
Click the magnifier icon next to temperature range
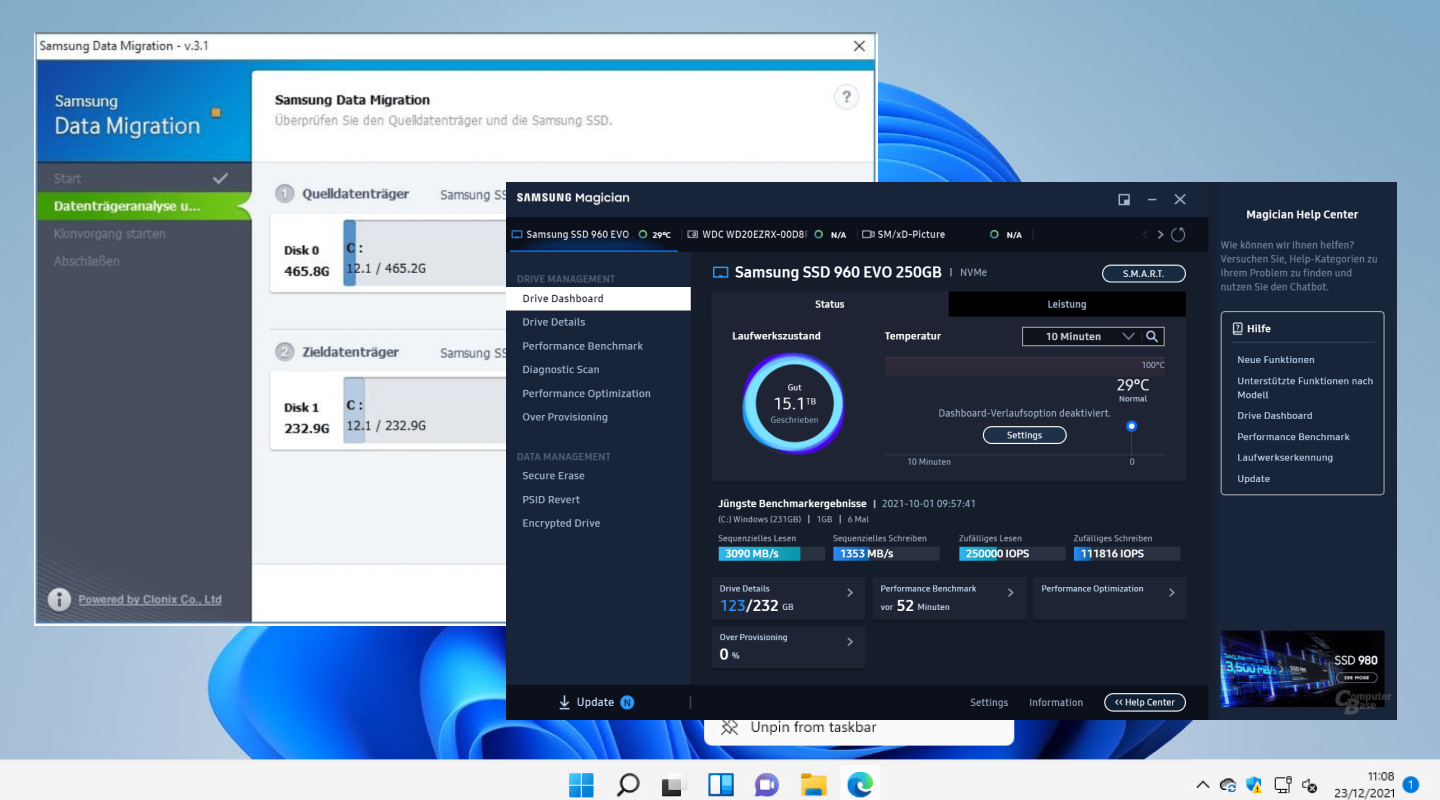point(1152,337)
